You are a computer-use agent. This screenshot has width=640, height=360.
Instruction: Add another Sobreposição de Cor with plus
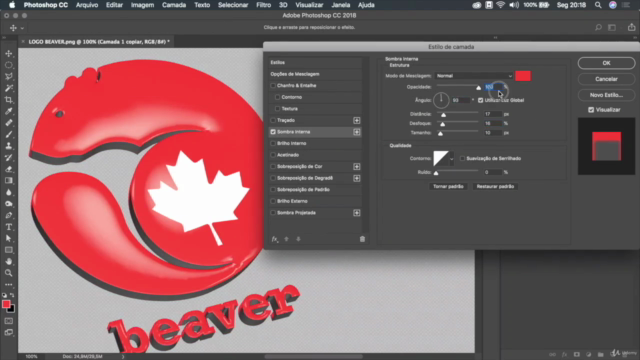point(357,167)
